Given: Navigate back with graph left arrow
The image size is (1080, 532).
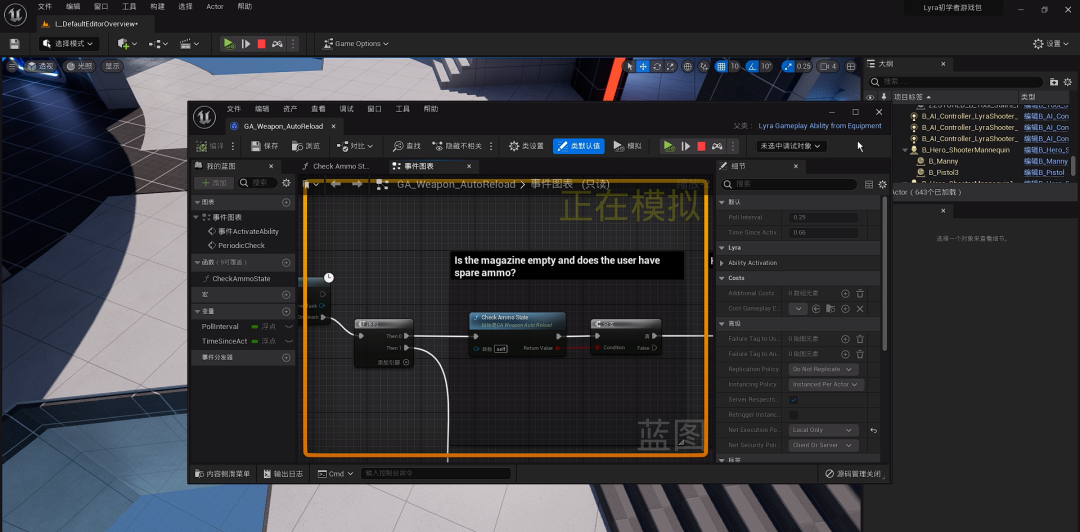Looking at the screenshot, I should point(335,184).
